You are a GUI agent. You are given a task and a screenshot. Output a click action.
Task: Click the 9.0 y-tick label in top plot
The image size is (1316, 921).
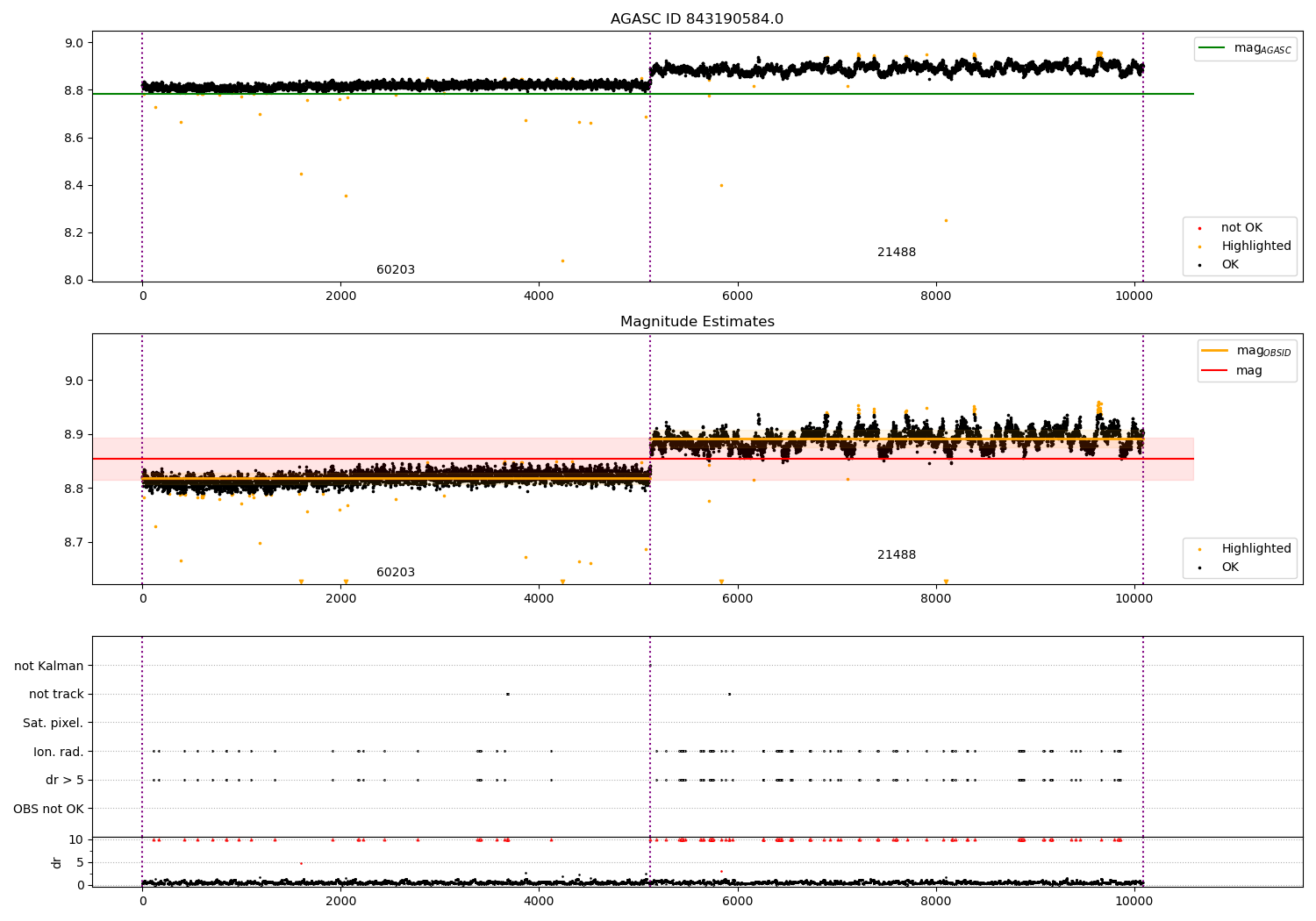point(75,44)
